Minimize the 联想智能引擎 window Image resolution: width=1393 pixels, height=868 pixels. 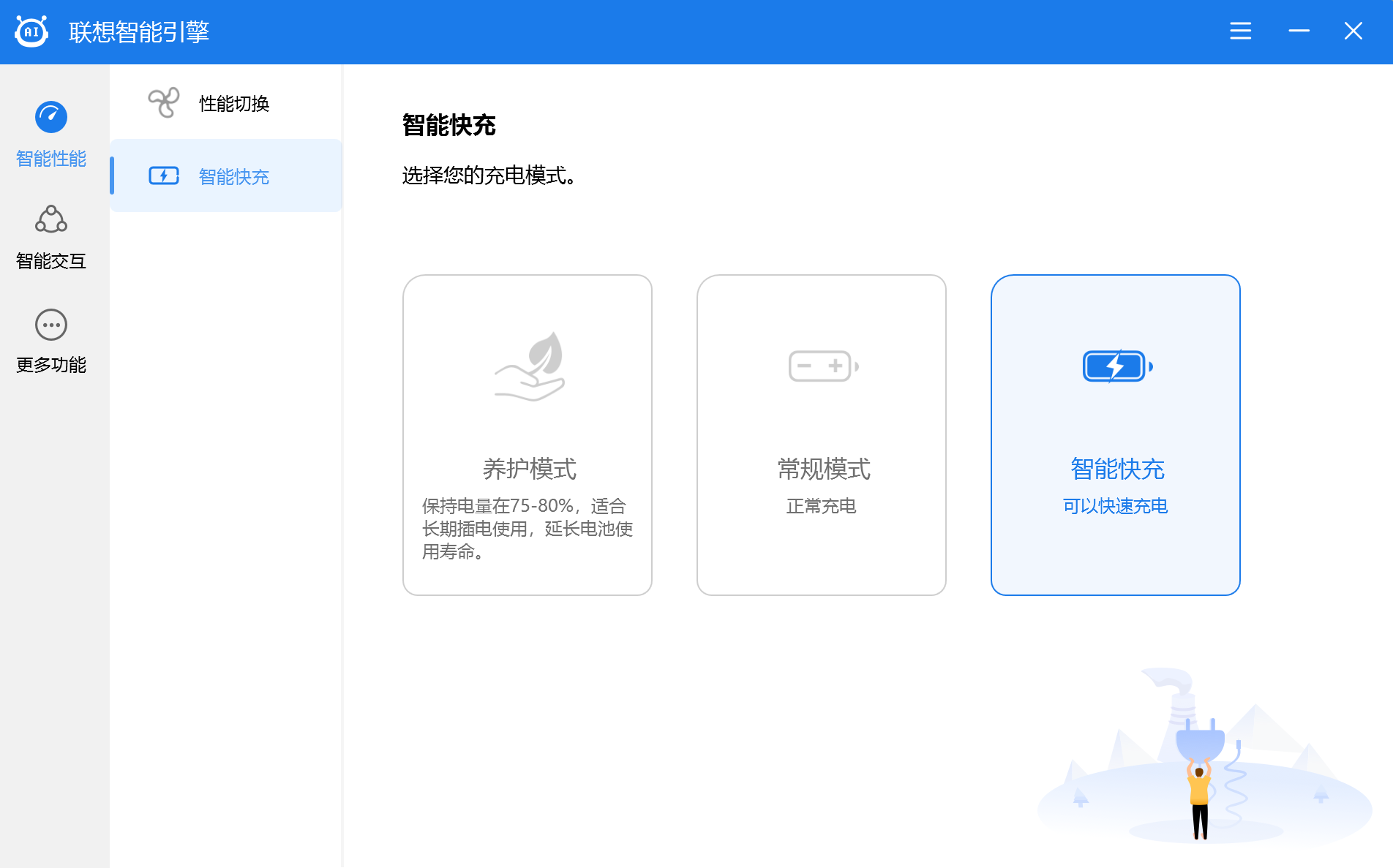pyautogui.click(x=1299, y=31)
